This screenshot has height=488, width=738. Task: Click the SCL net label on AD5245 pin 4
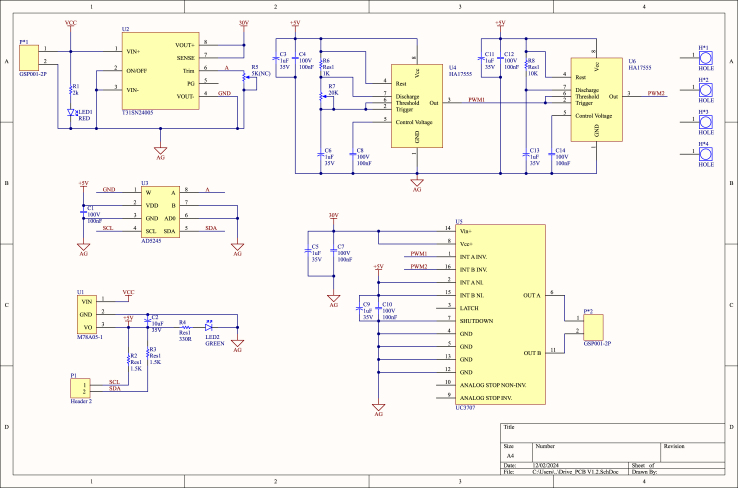pyautogui.click(x=108, y=228)
